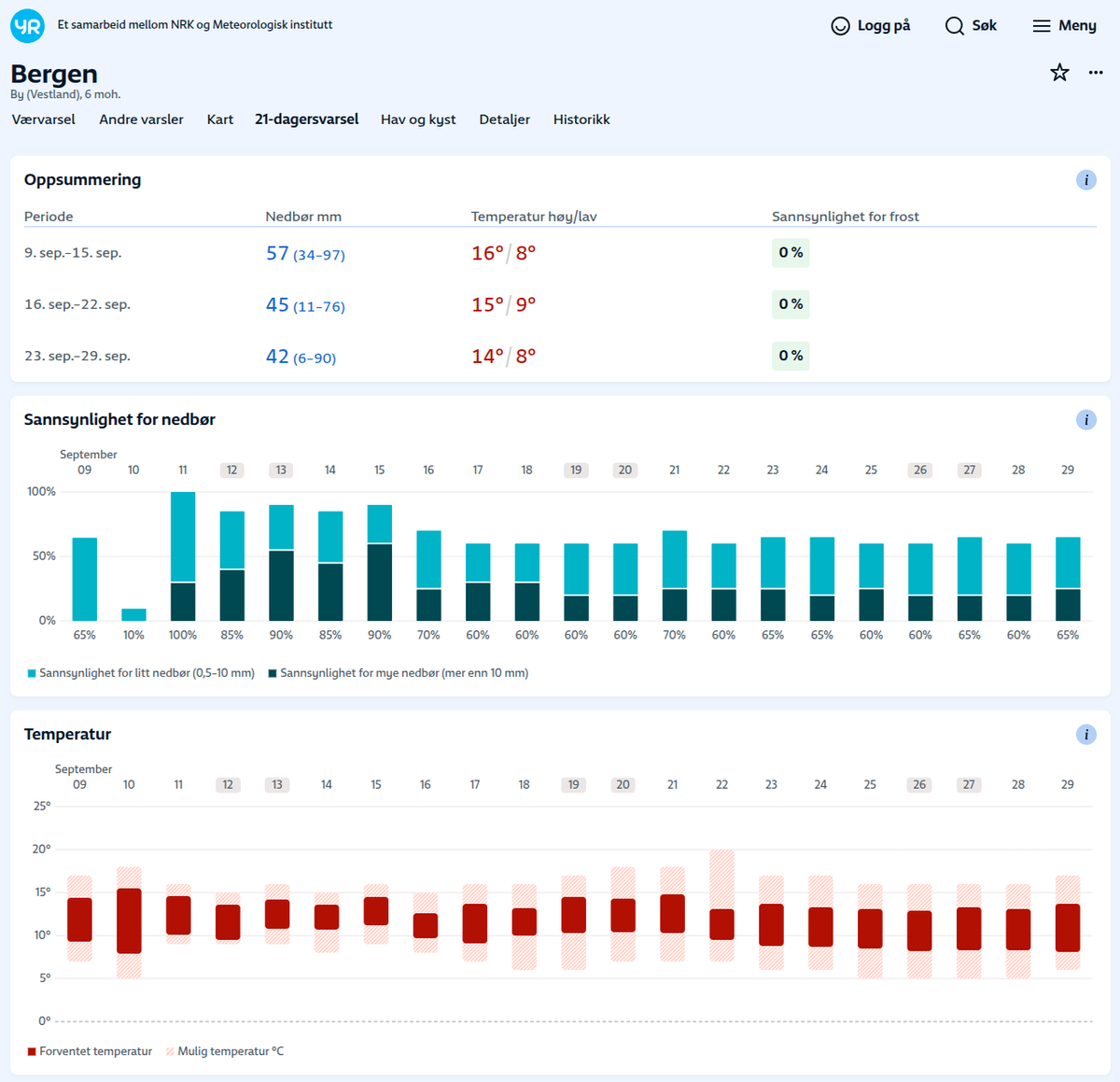Open the Andre varsler tab

(x=141, y=119)
